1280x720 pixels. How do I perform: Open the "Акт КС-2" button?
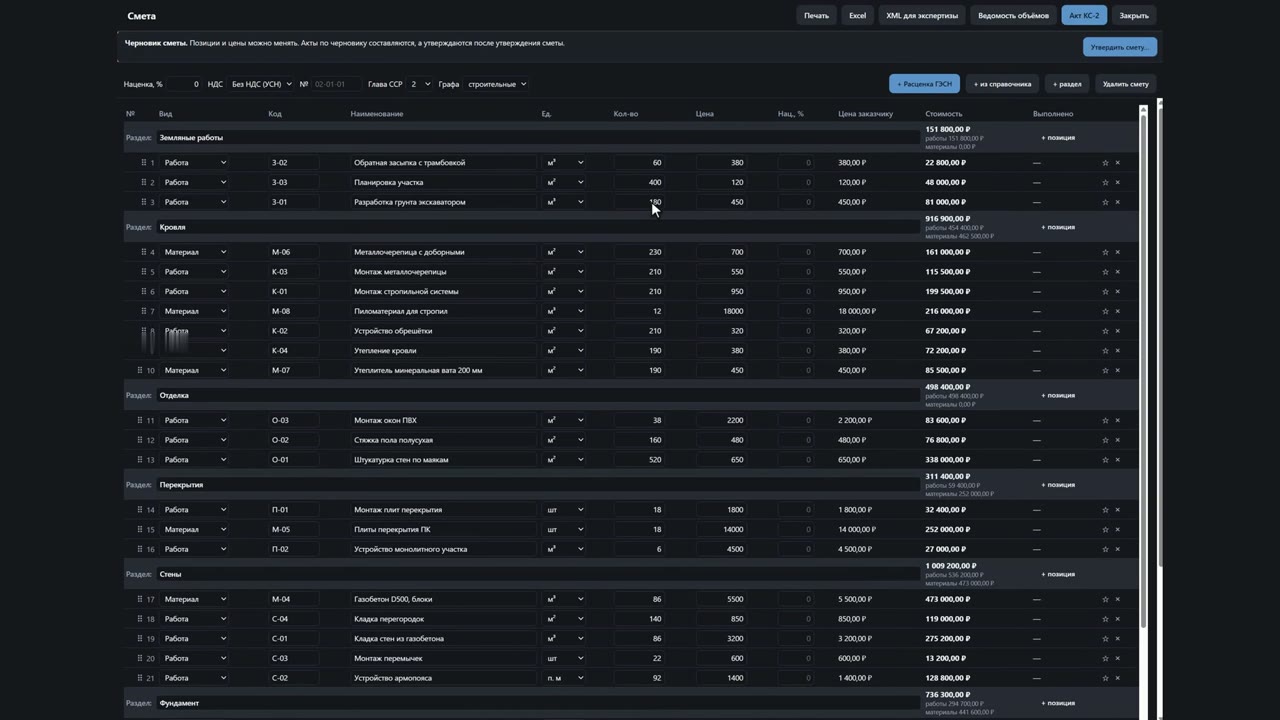click(1084, 16)
